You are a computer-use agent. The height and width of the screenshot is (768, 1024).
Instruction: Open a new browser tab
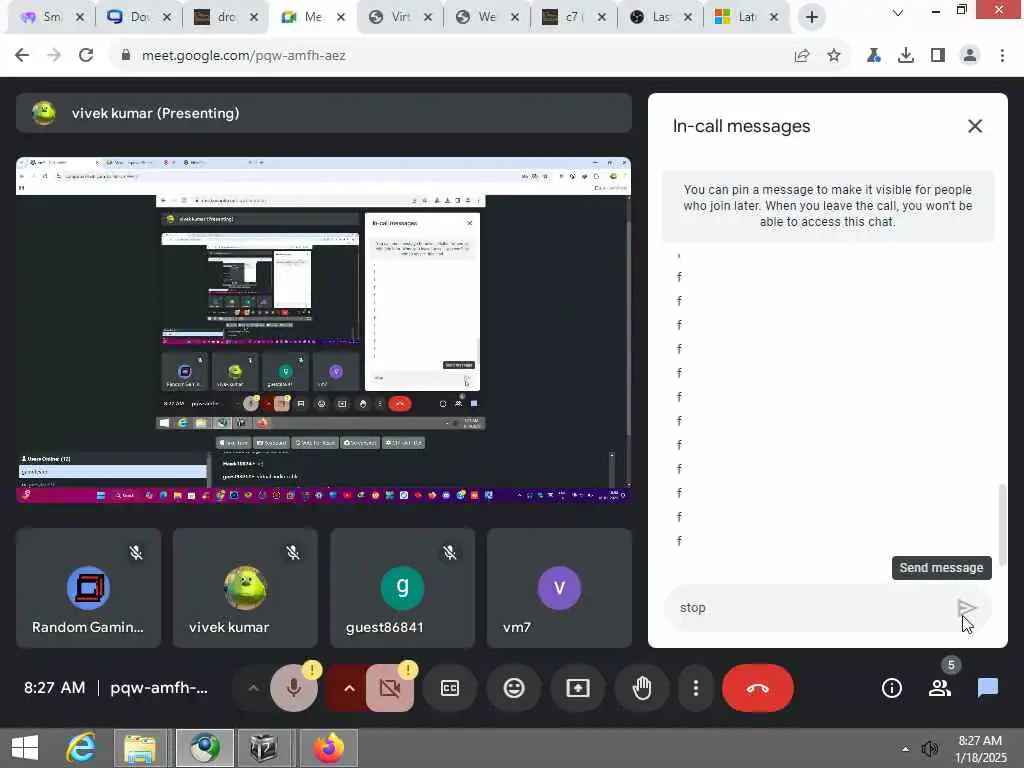(x=812, y=17)
